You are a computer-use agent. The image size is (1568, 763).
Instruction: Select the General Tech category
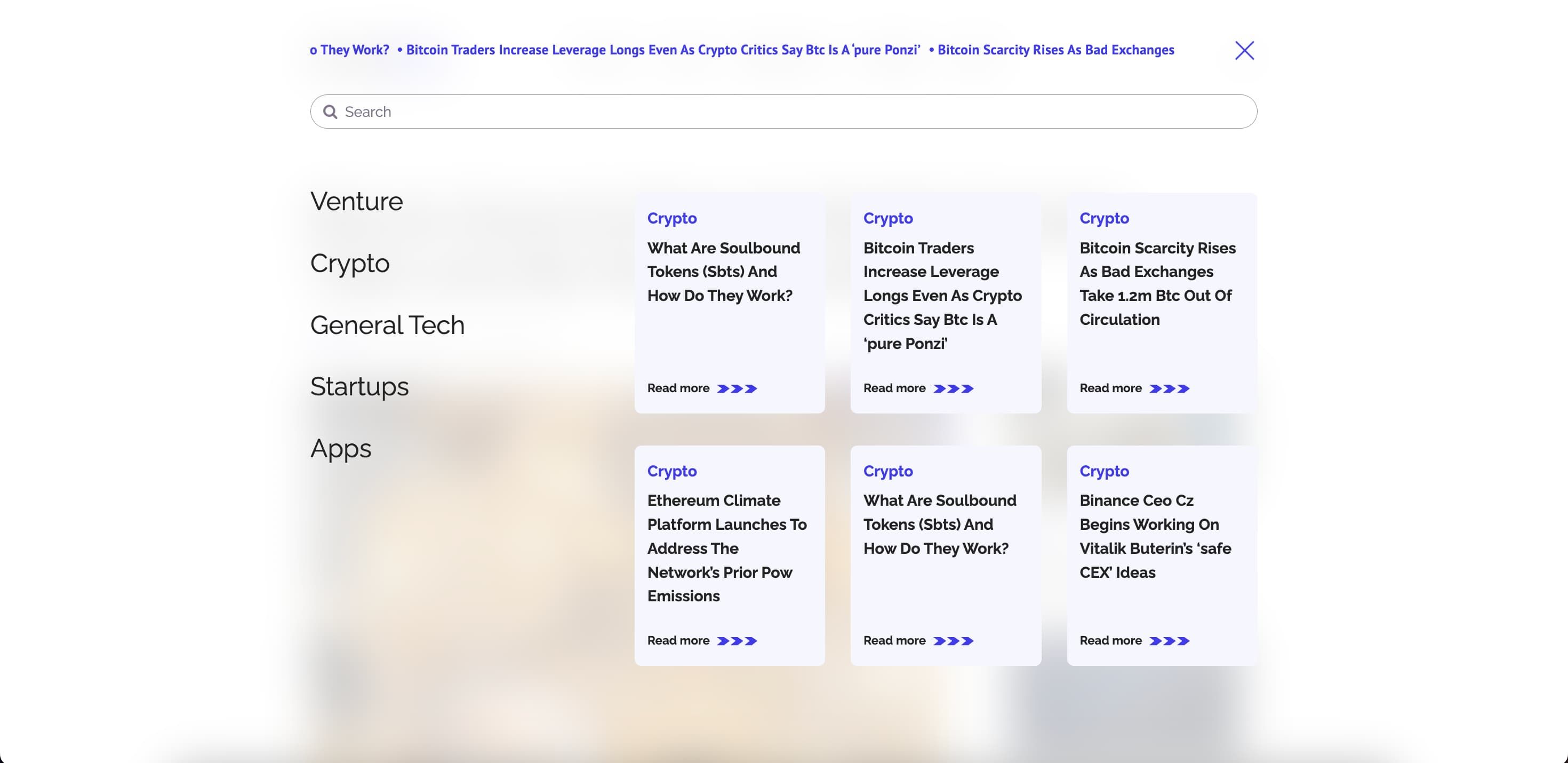[x=387, y=325]
